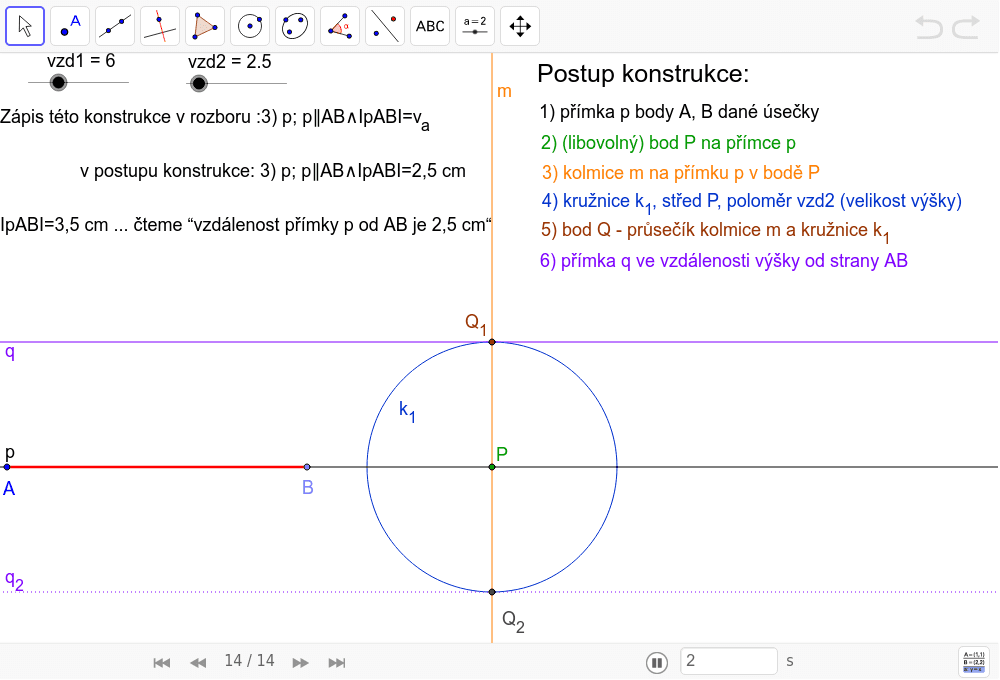
Task: Click the '14 / 14' step counter
Action: [x=249, y=661]
